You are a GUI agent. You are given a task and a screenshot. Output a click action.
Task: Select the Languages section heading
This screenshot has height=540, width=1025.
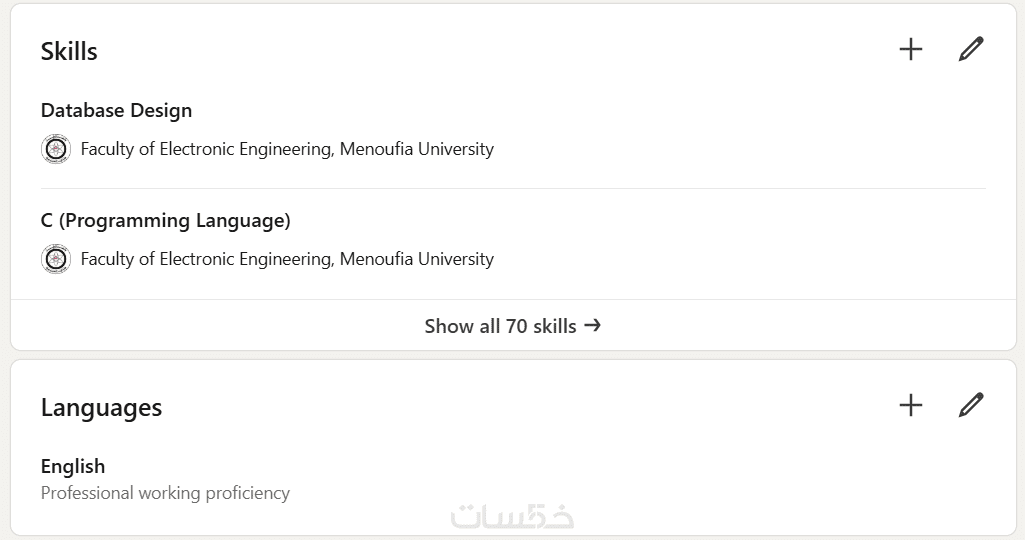tap(101, 407)
